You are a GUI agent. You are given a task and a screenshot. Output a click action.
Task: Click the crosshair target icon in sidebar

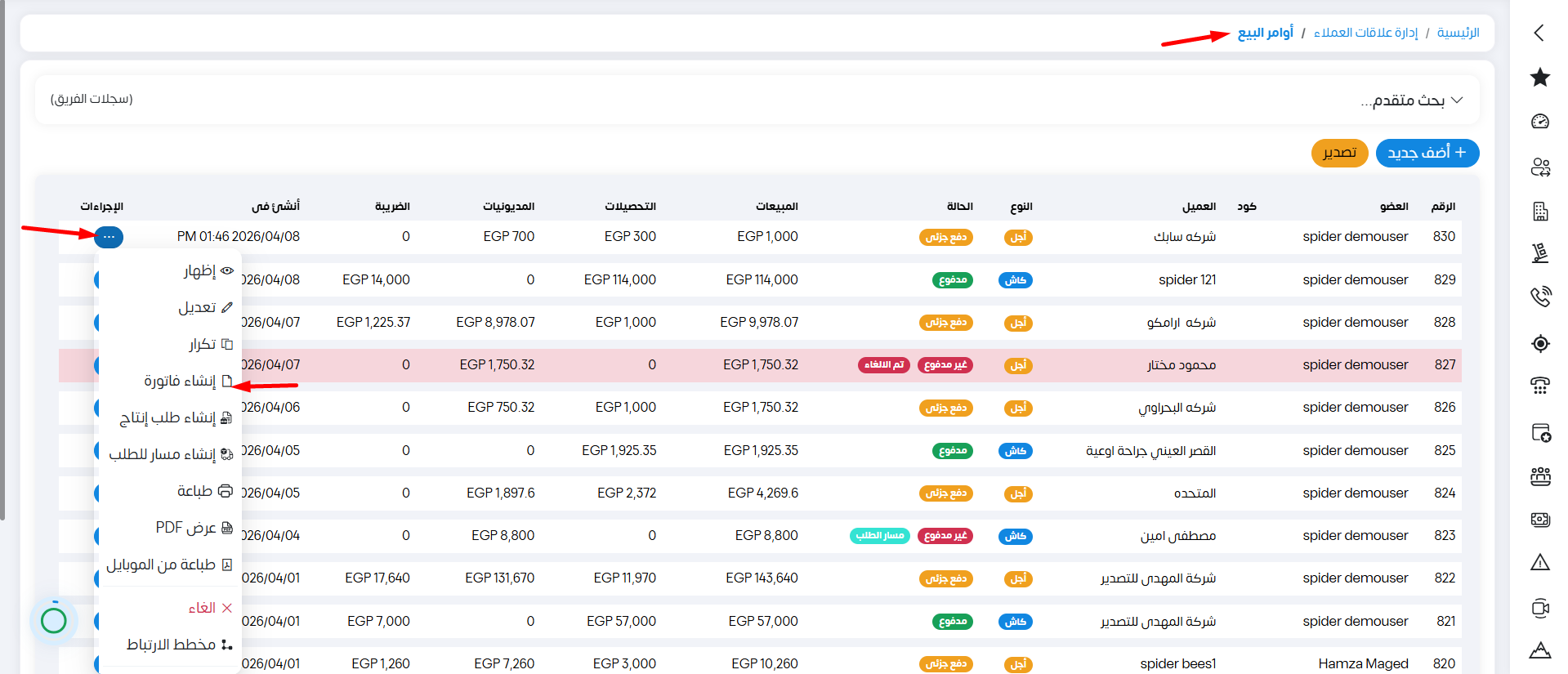(1539, 343)
